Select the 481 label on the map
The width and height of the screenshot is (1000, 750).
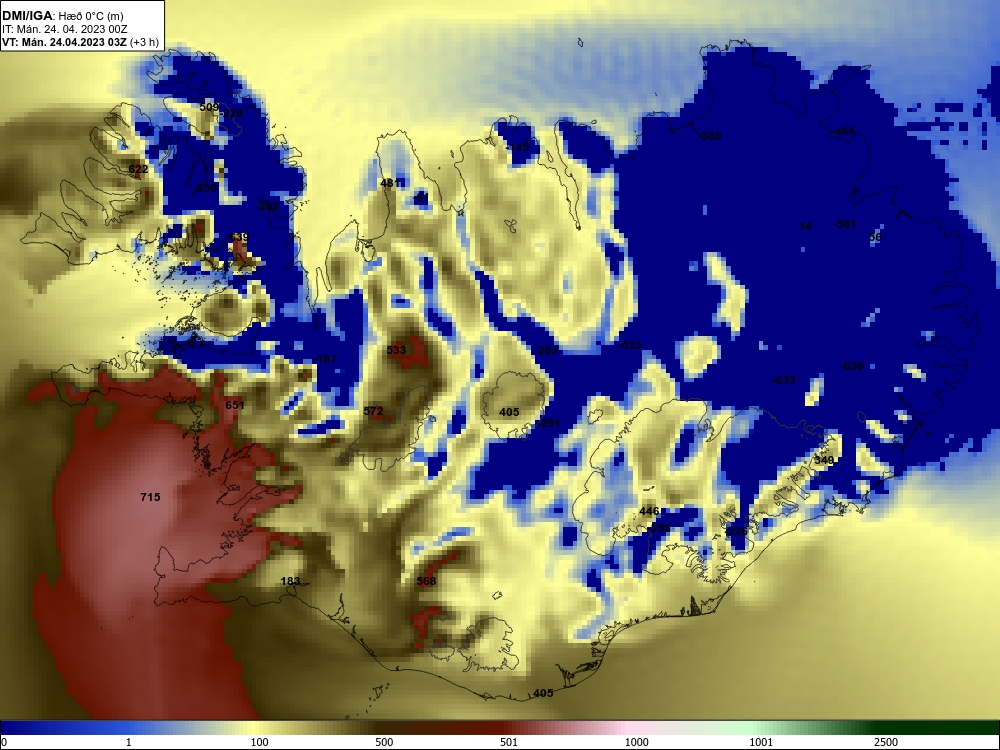point(390,183)
